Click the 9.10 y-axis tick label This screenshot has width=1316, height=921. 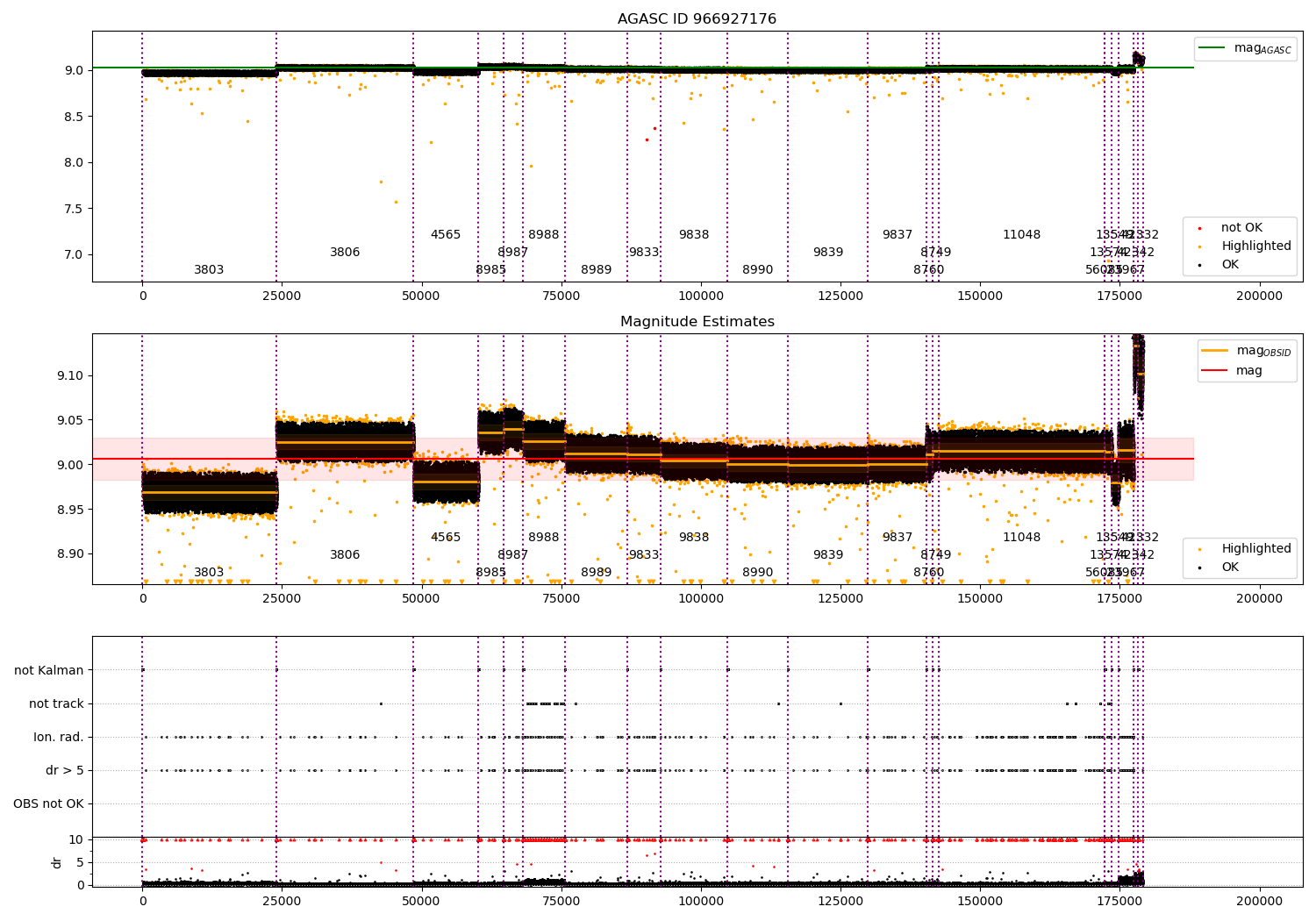pyautogui.click(x=70, y=375)
